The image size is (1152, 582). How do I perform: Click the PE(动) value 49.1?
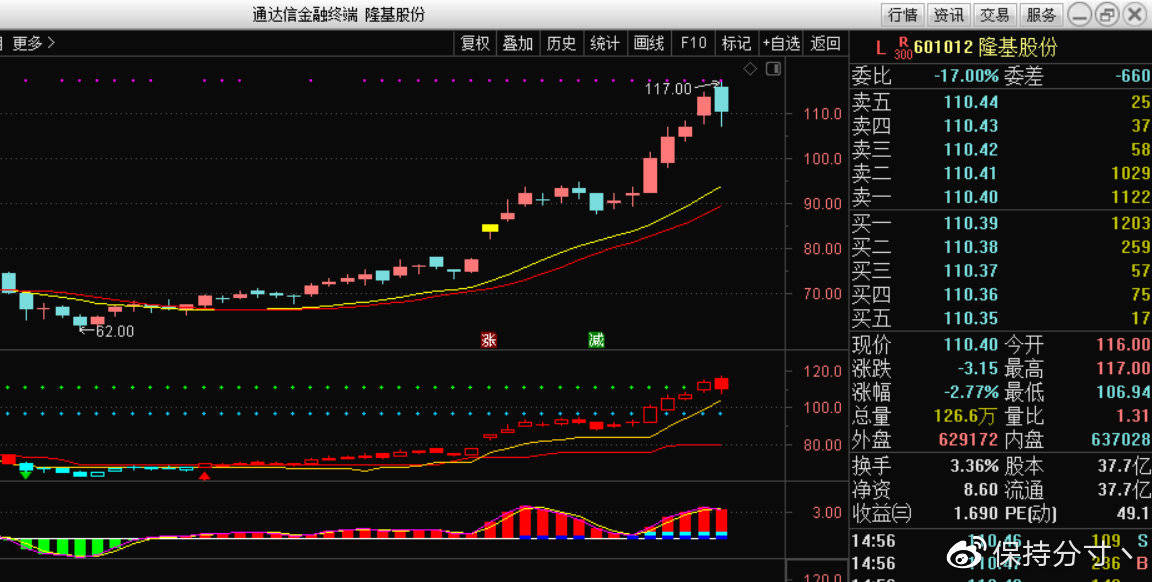tap(1134, 513)
